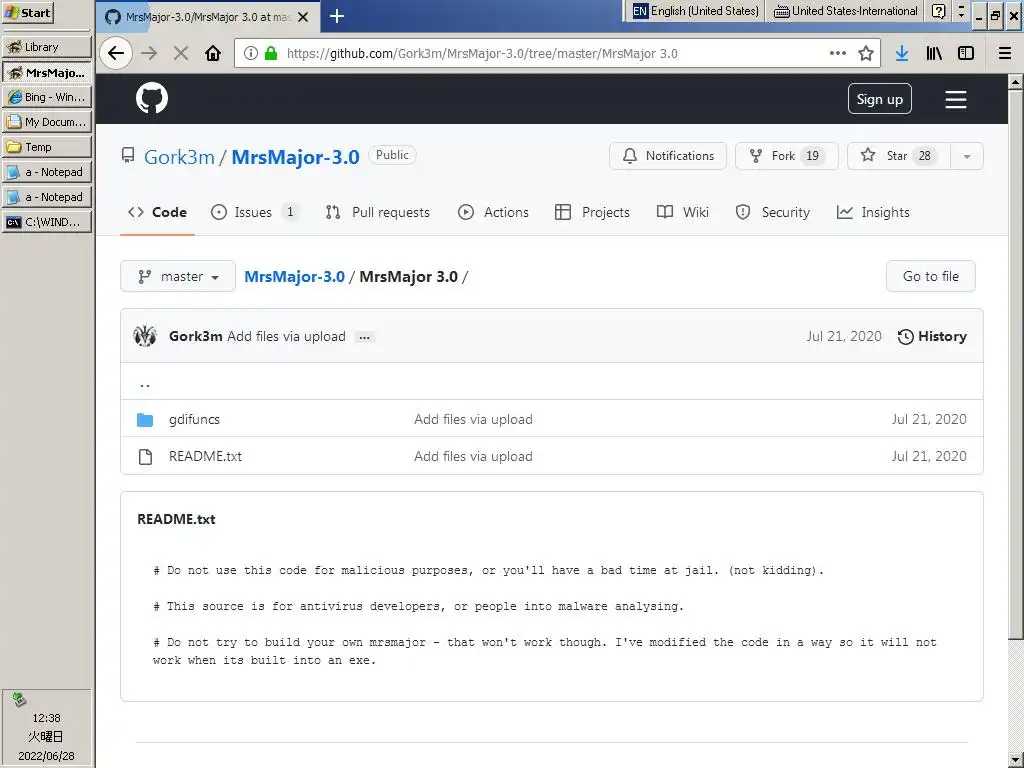The width and height of the screenshot is (1024, 768).
Task: Switch to Bing - Windows taskbar item
Action: pyautogui.click(x=46, y=97)
